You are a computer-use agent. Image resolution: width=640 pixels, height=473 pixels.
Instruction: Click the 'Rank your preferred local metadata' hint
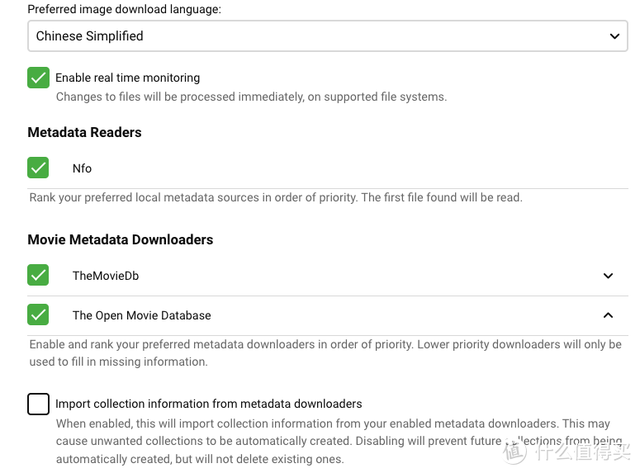pyautogui.click(x=276, y=198)
